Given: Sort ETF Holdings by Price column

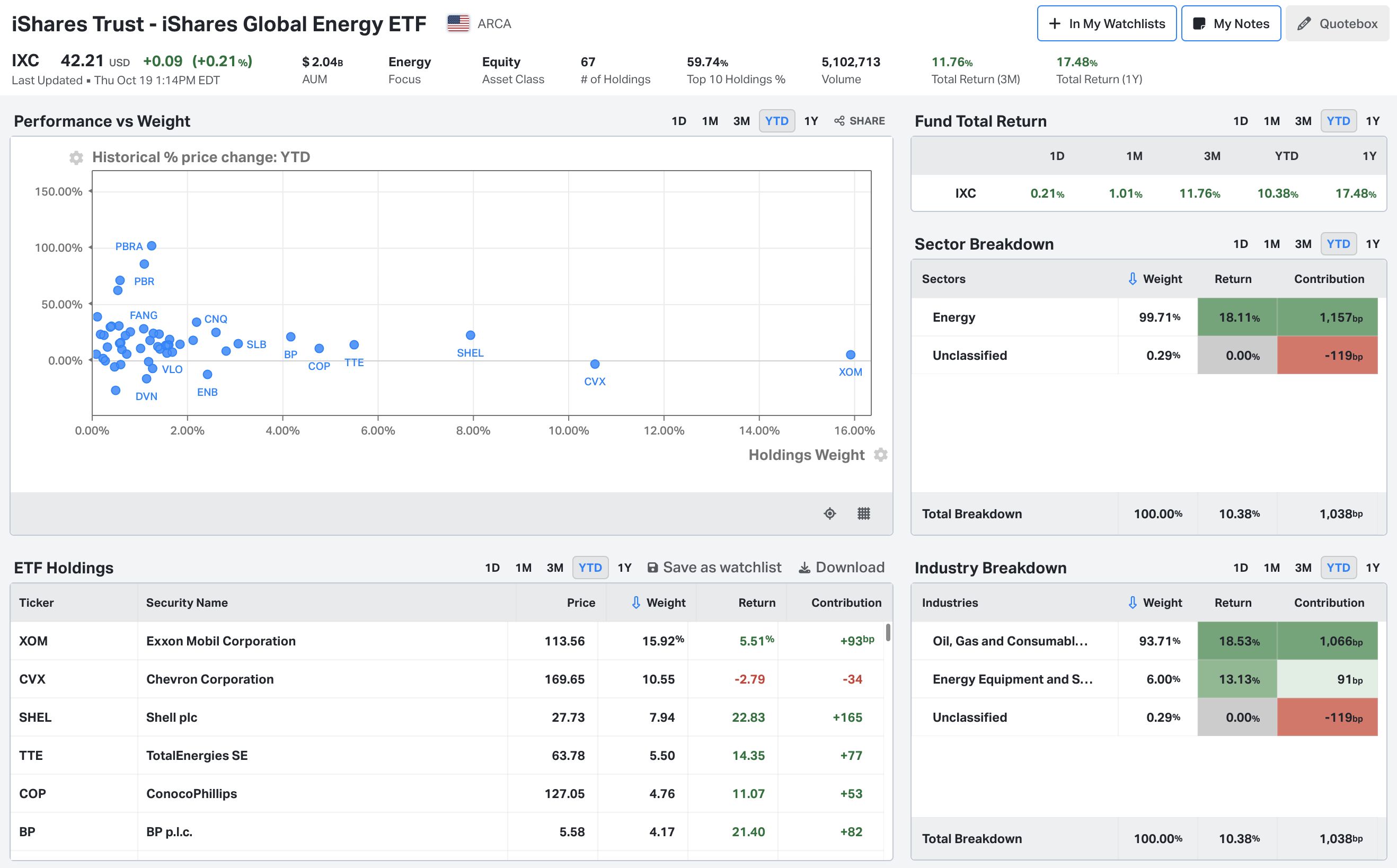Looking at the screenshot, I should [581, 602].
